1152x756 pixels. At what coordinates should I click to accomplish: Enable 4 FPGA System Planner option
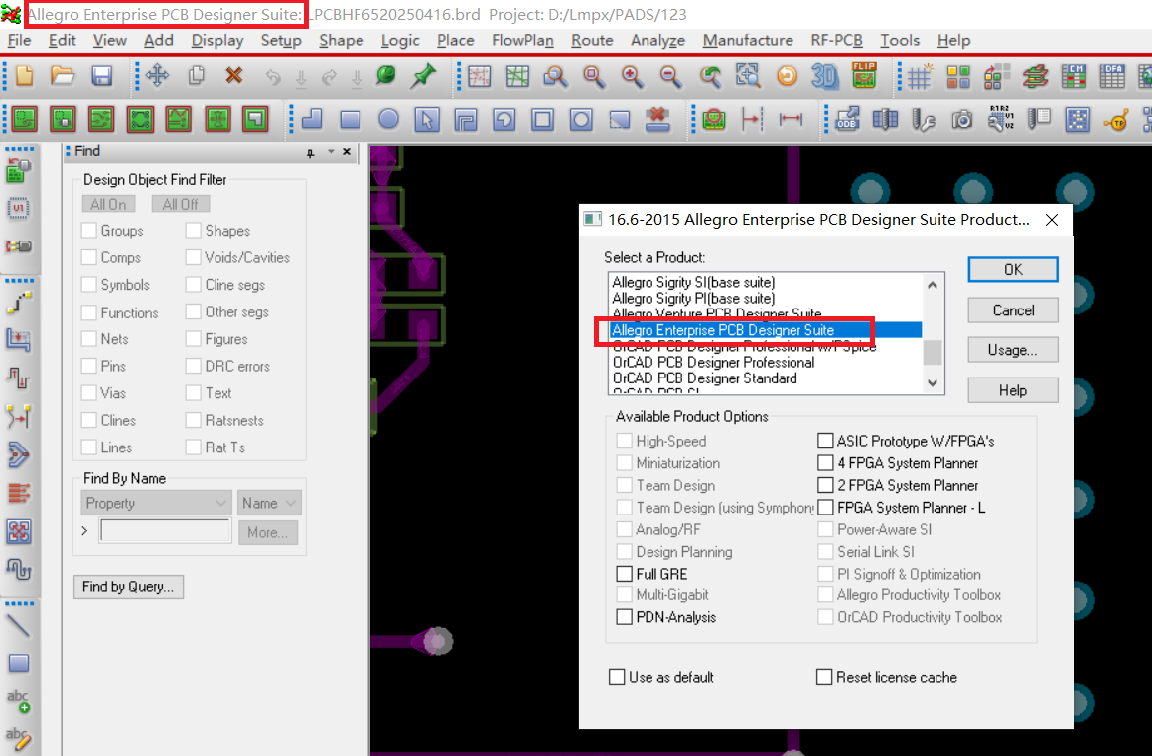pyautogui.click(x=825, y=463)
